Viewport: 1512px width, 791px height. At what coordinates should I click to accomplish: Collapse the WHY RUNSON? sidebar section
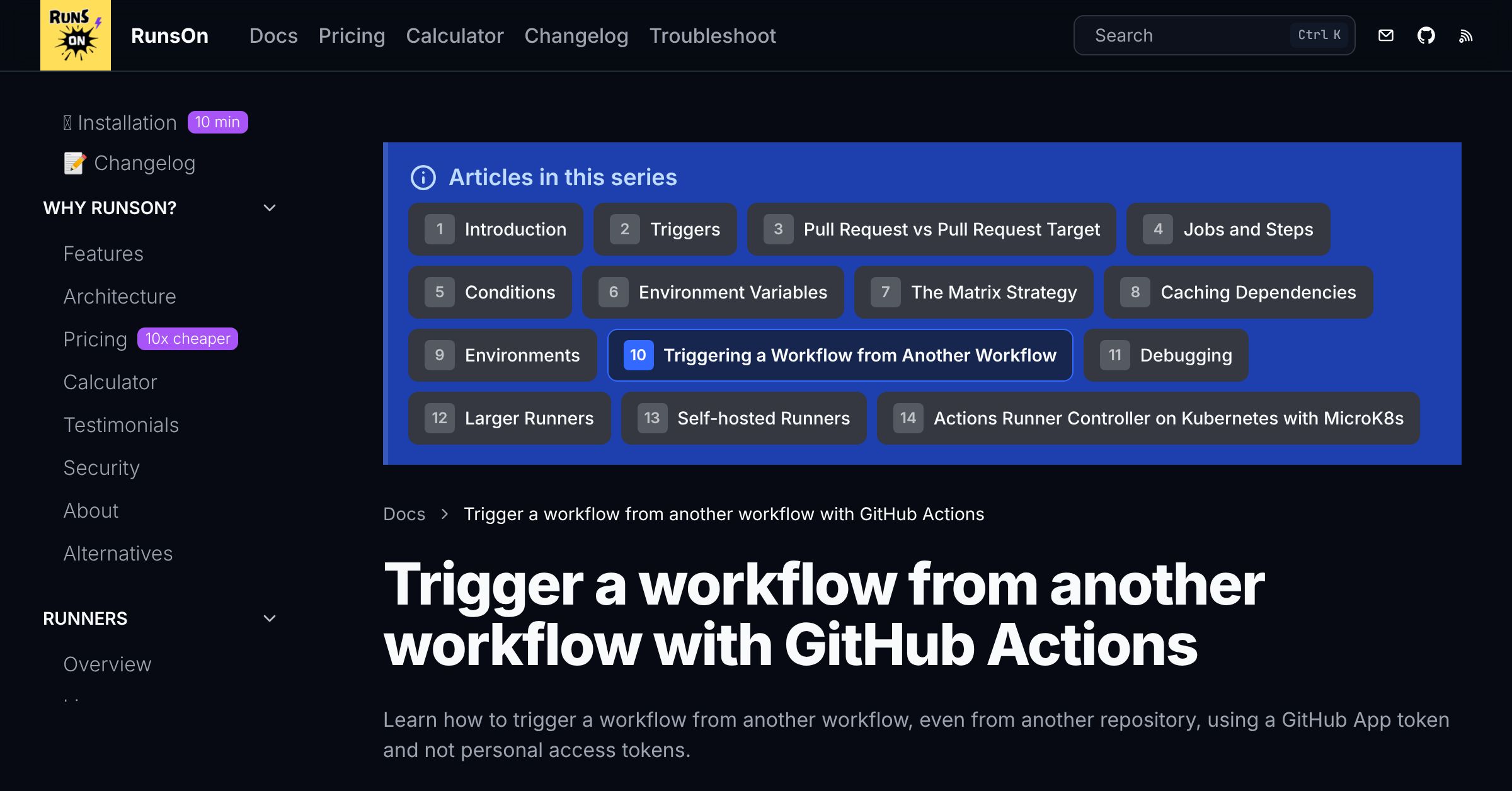coord(270,207)
